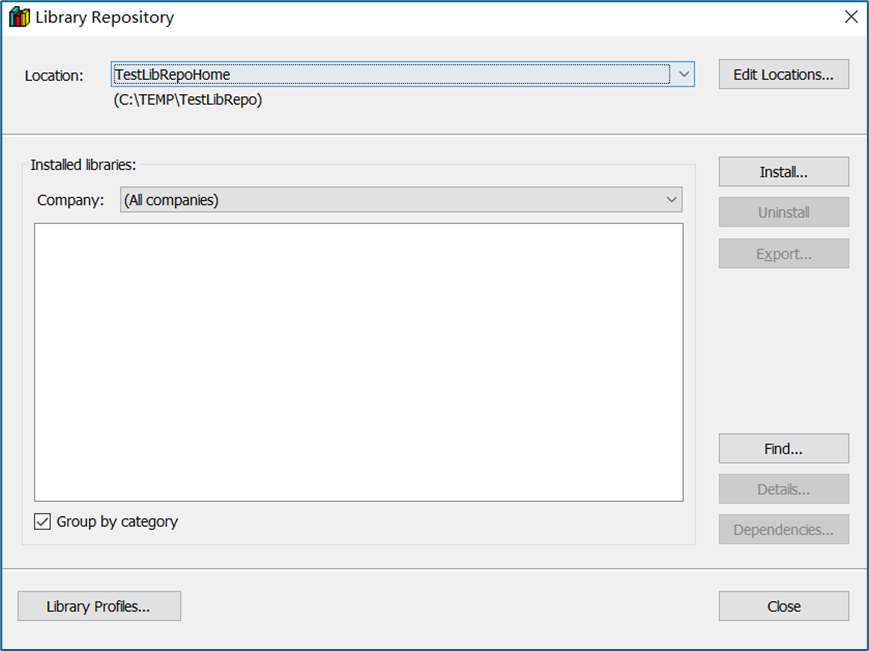
Task: Open Library Profiles... settings
Action: (x=99, y=606)
